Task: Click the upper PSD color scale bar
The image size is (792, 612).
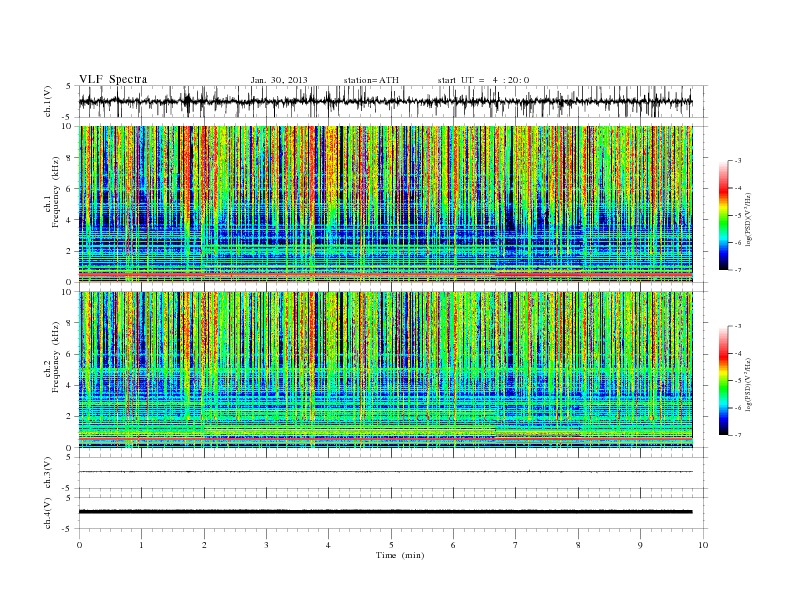Action: tap(723, 215)
